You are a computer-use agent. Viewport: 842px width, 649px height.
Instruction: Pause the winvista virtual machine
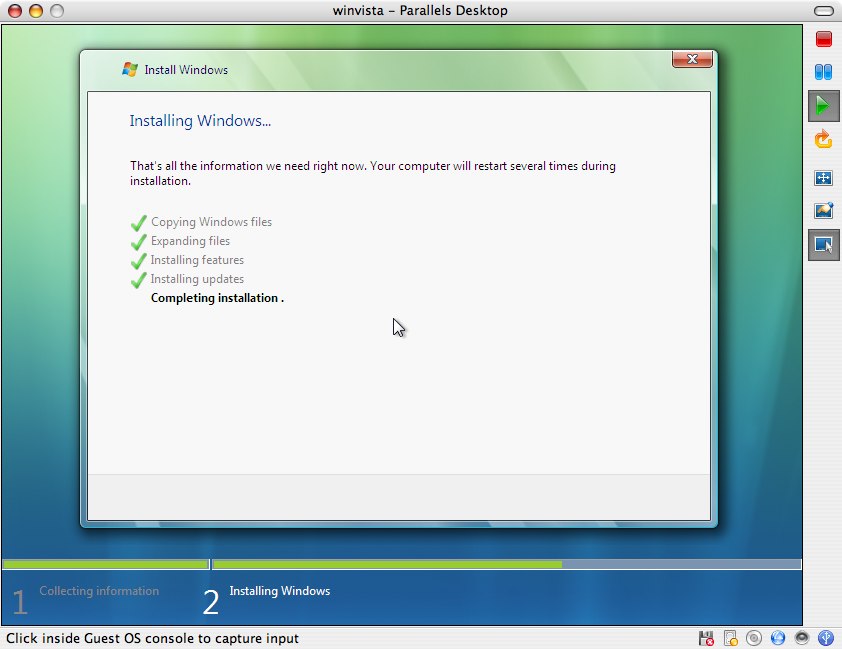pos(823,71)
